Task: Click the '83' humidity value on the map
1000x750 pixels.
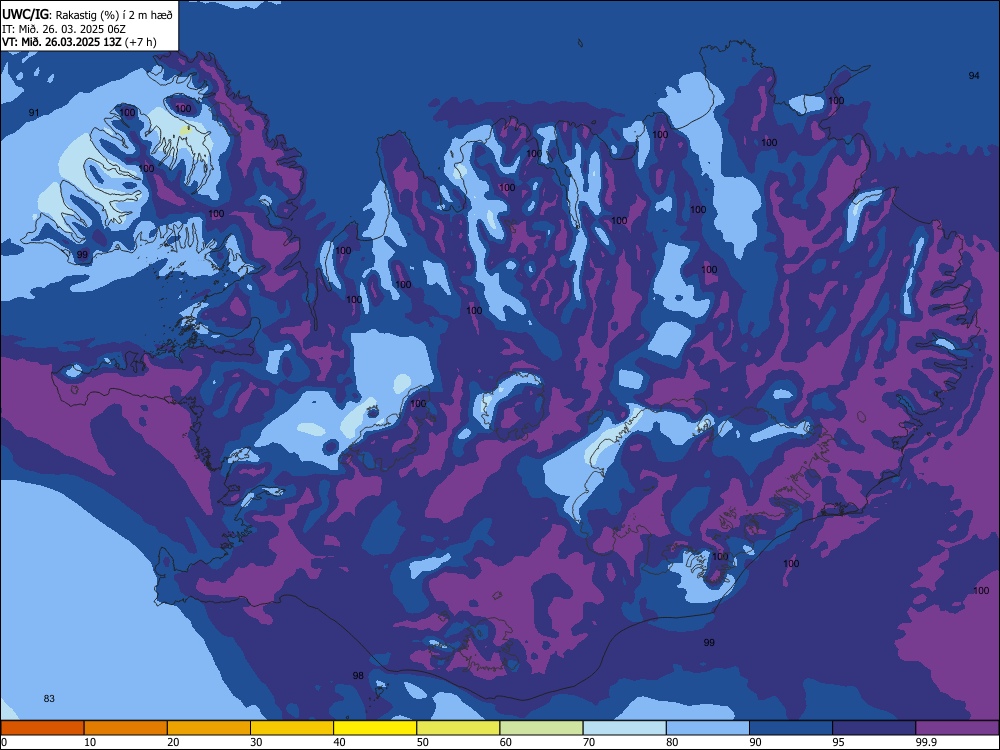Action: (49, 699)
